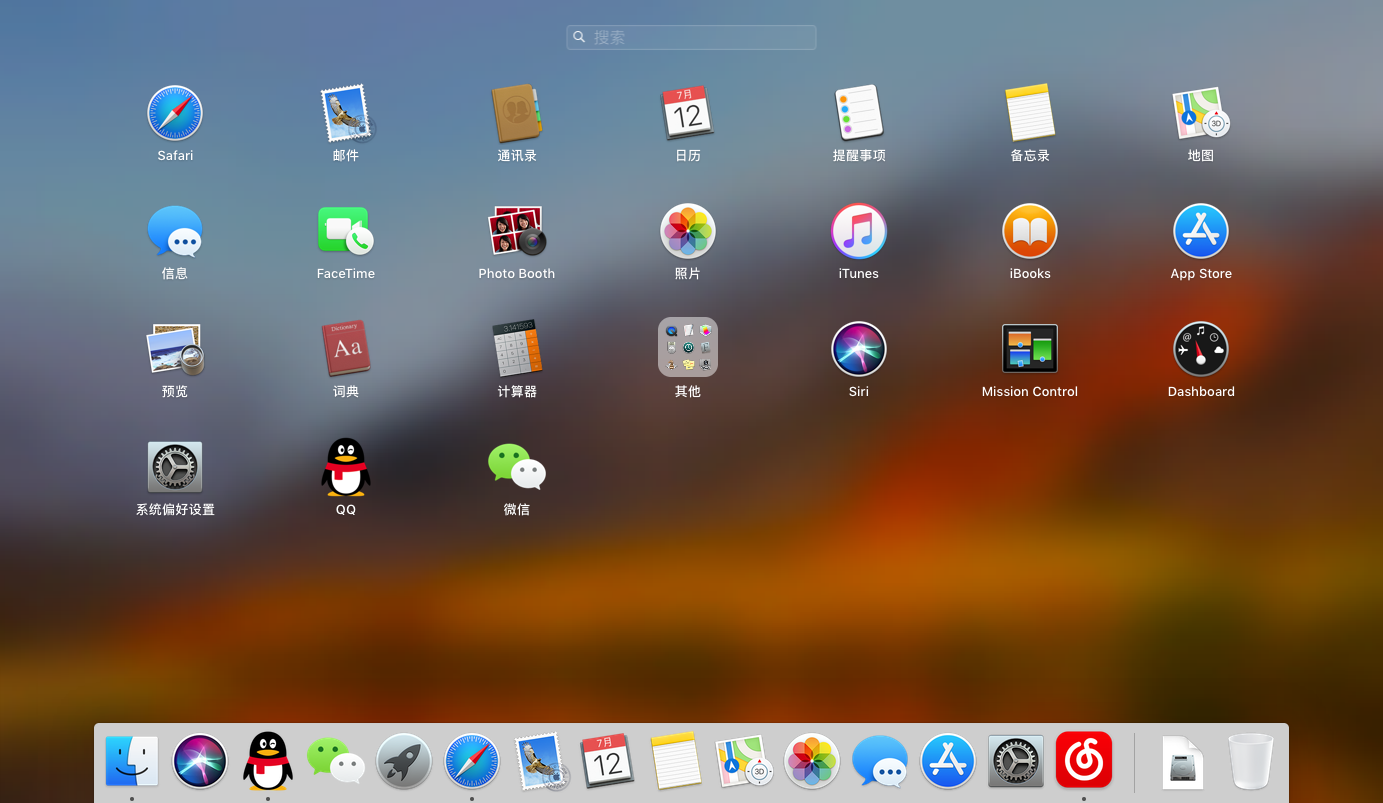Open Siri from the Launchpad grid
The height and width of the screenshot is (803, 1383).
click(x=859, y=349)
